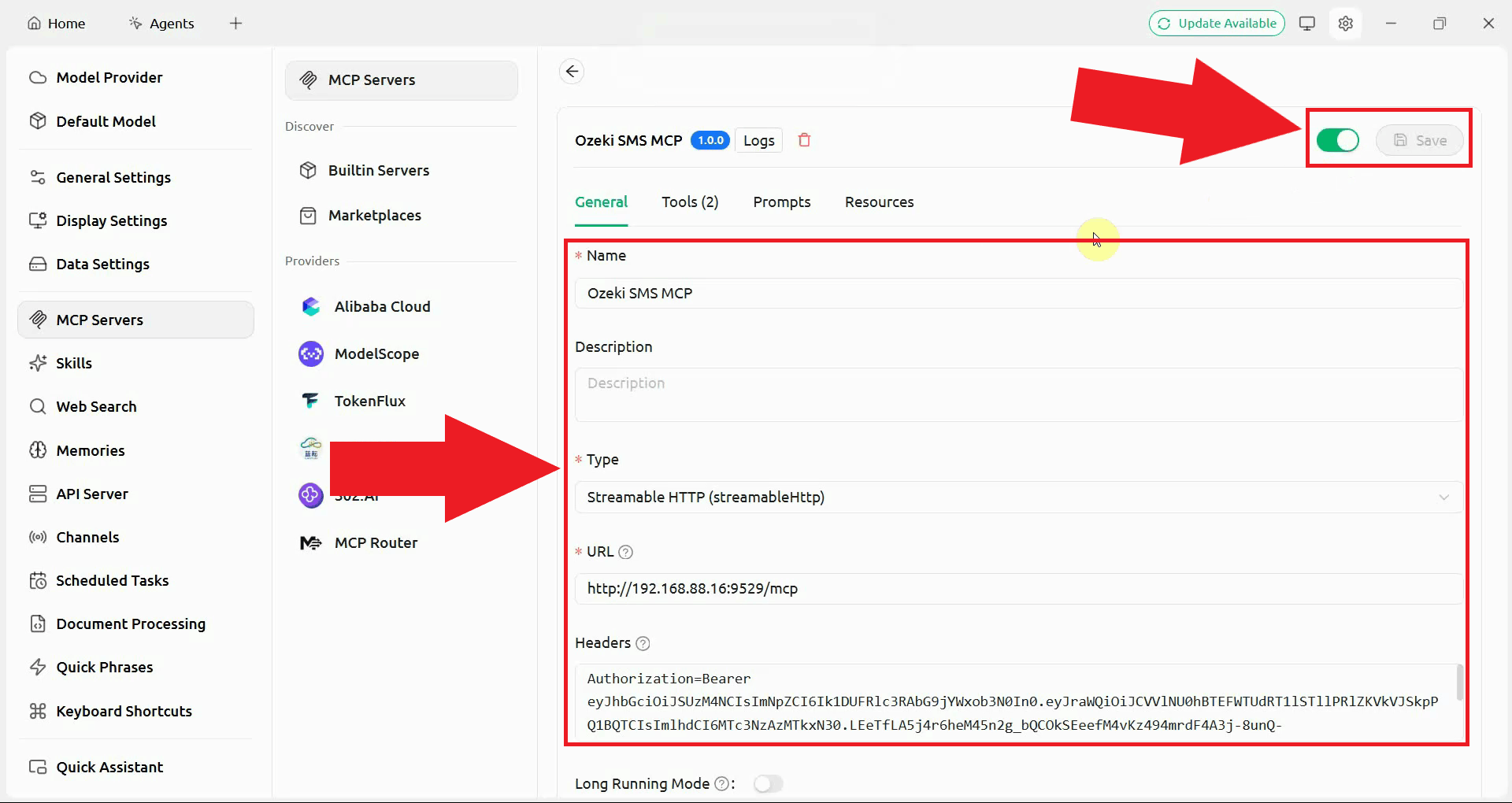Click Update Available button

[1217, 24]
